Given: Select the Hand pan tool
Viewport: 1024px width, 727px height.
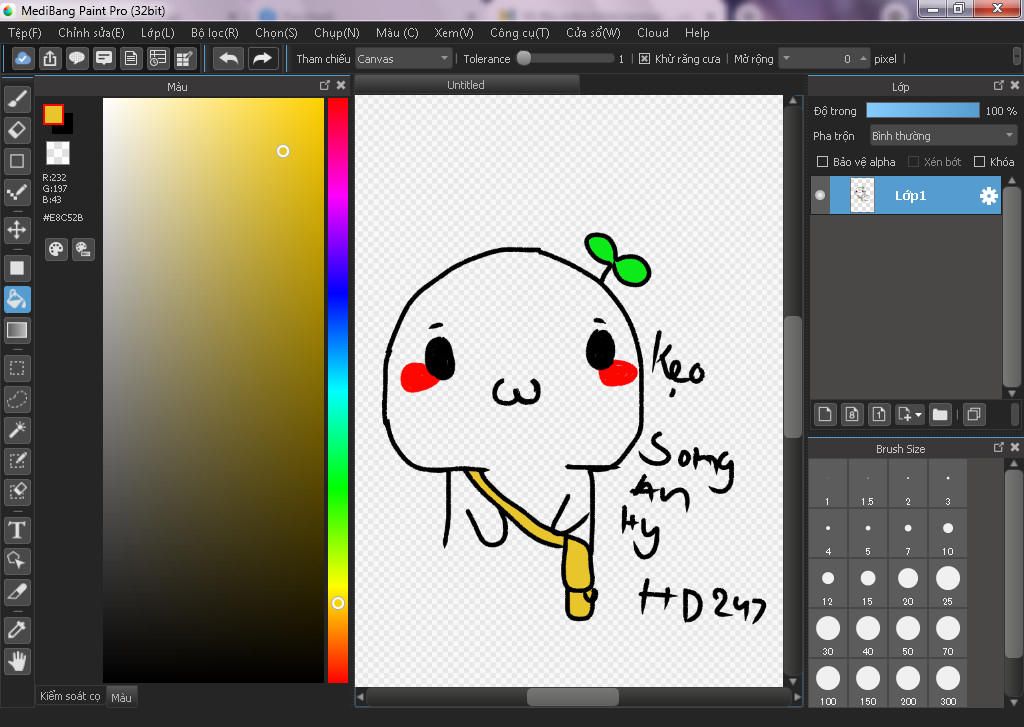Looking at the screenshot, I should pos(17,661).
